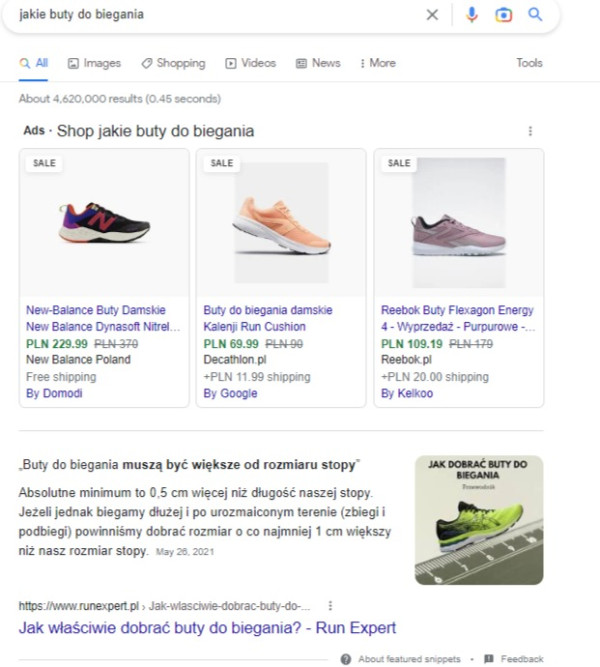
Task: Click the Feedback flag icon
Action: coord(488,659)
